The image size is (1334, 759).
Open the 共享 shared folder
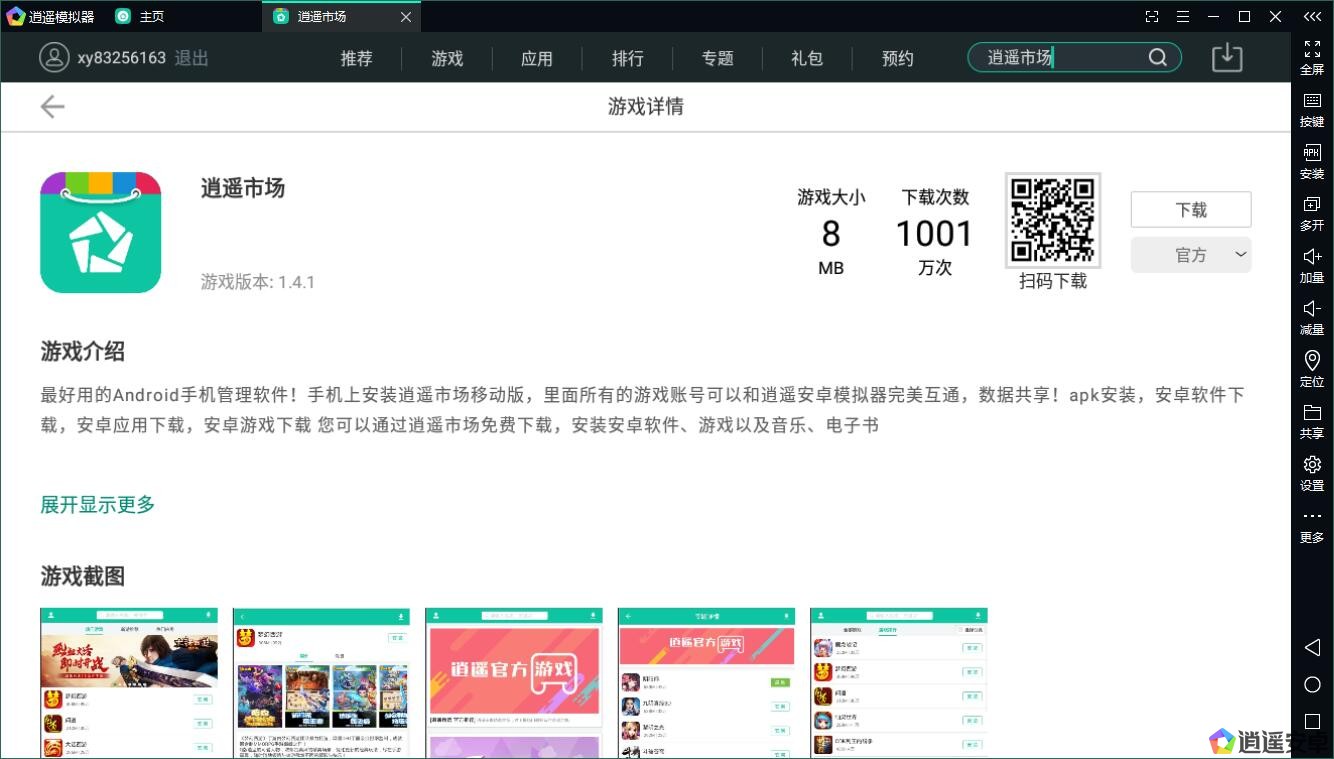coord(1312,412)
